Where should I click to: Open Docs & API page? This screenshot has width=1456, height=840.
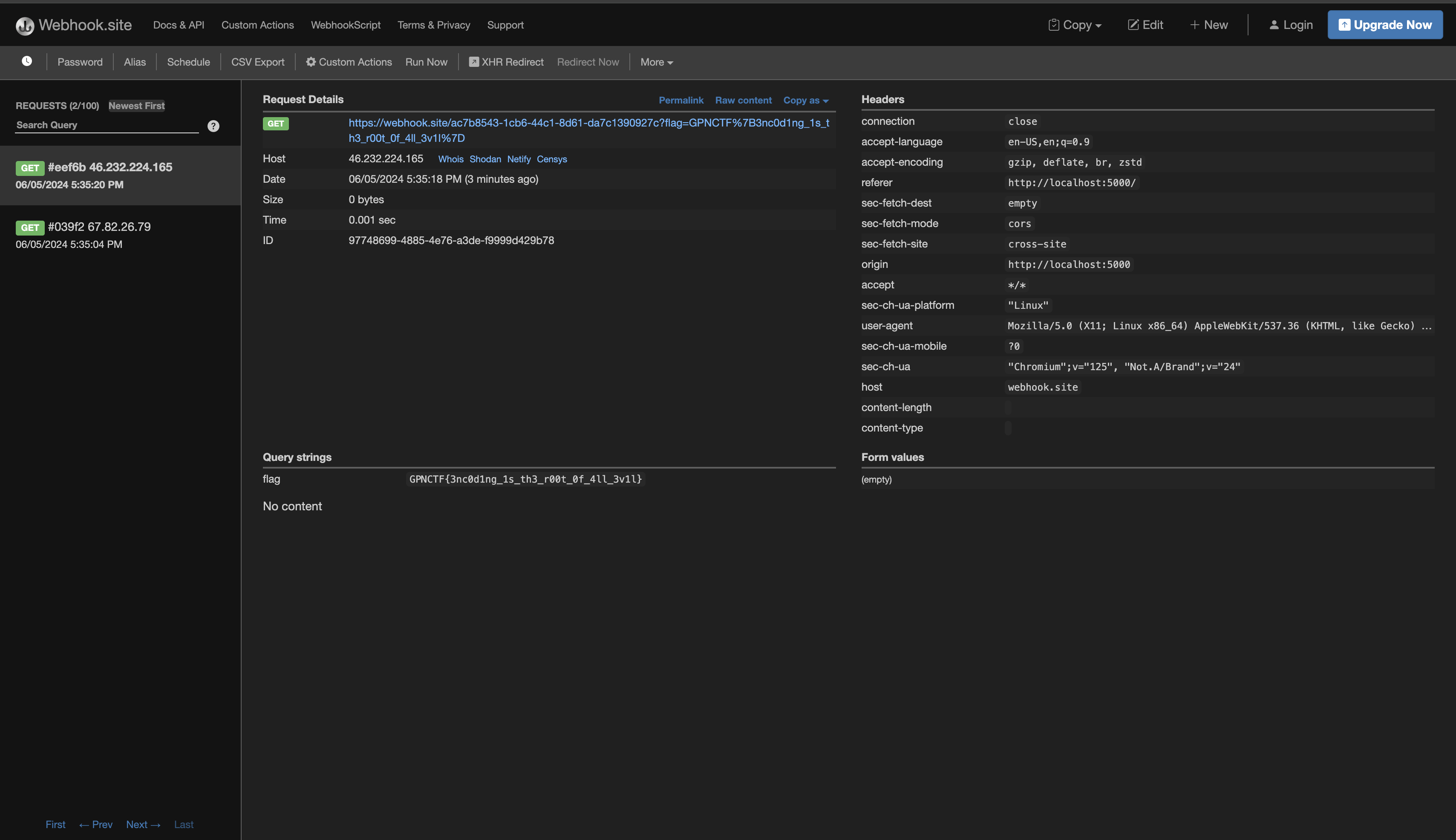tap(178, 25)
